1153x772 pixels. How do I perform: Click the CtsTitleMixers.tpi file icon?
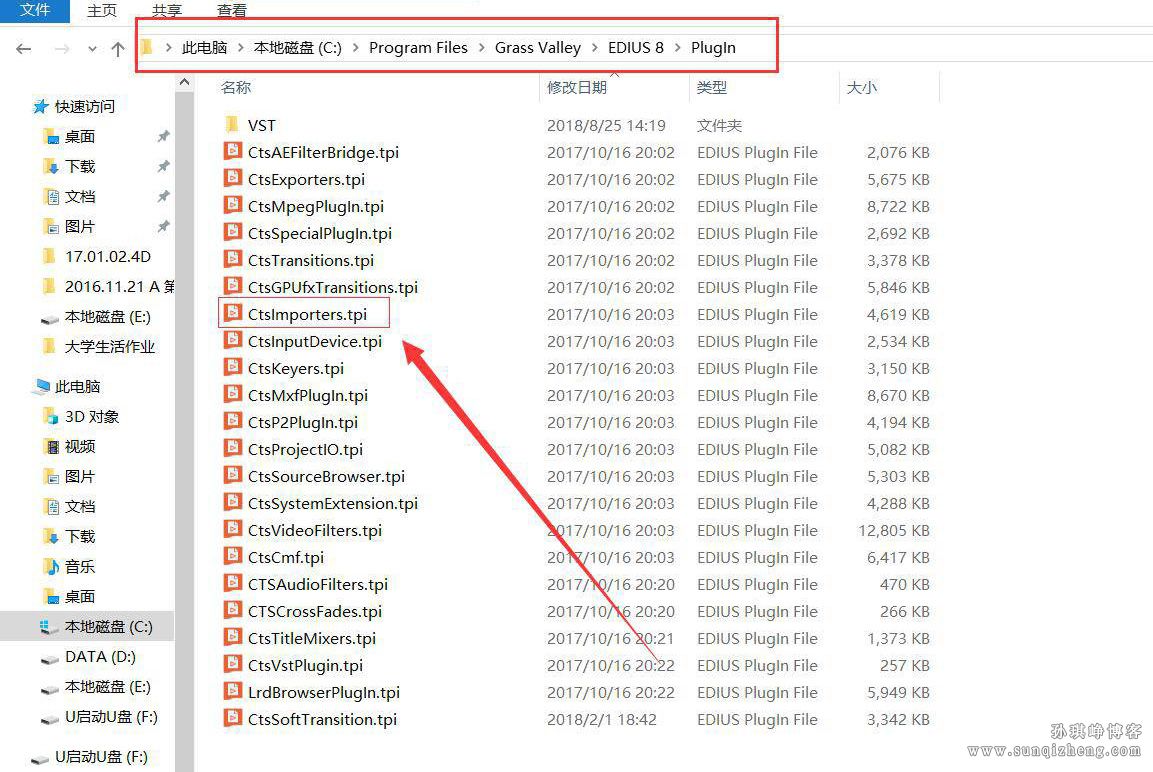pos(232,637)
